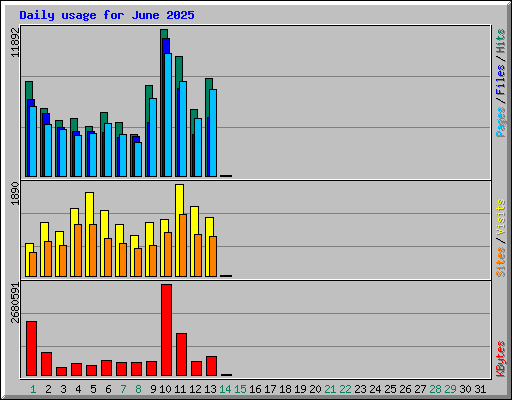This screenshot has width=512, height=400.
Task: Click the red KBytes bar for day 13
Action: (212, 366)
